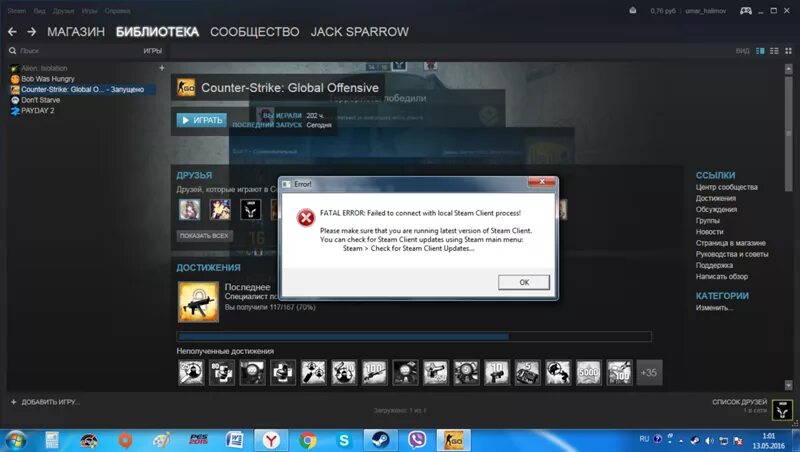Image resolution: width=800 pixels, height=452 pixels.
Task: Click the +35 more achievements tile
Action: [x=648, y=373]
